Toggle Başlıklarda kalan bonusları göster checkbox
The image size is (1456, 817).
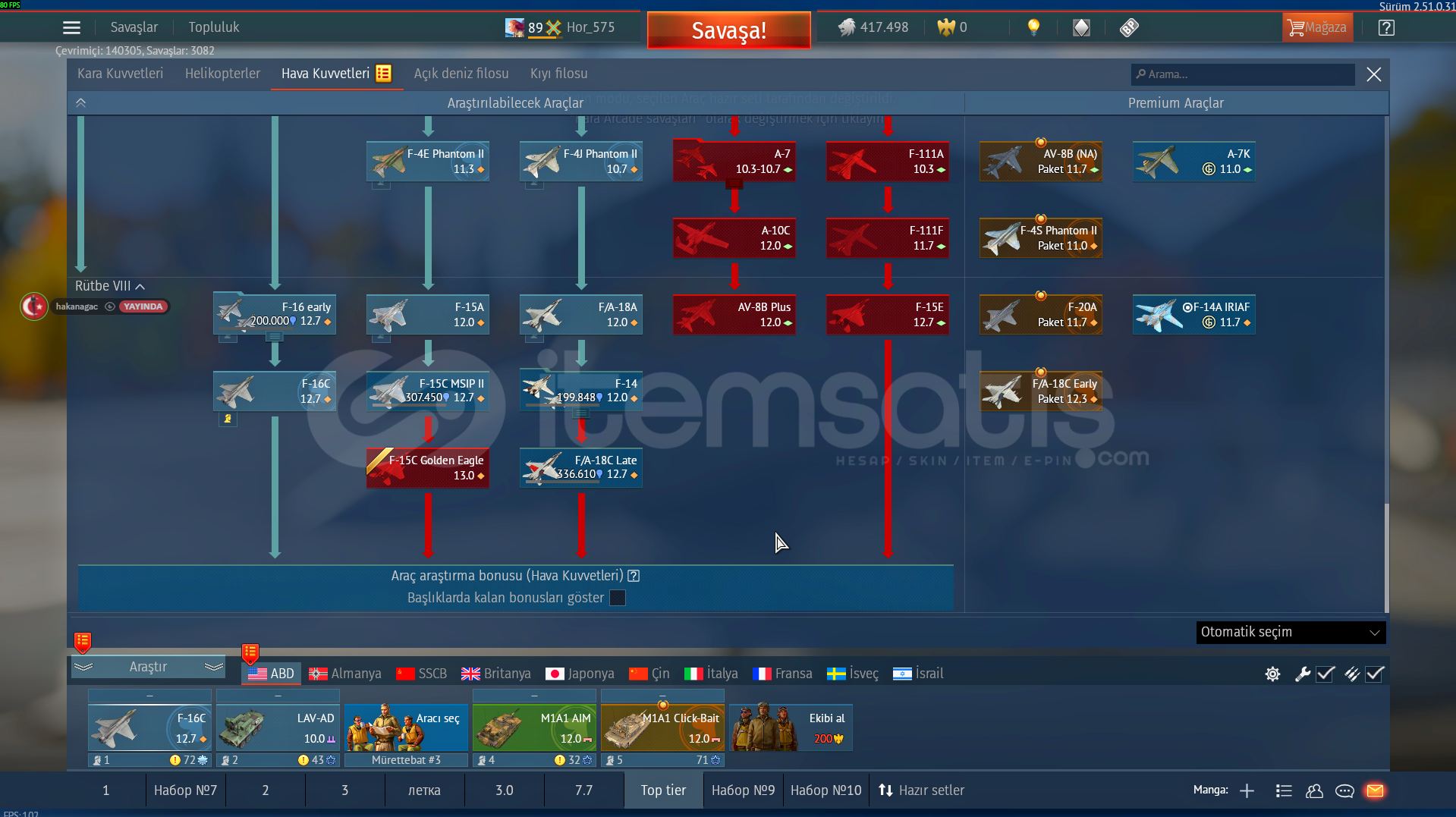pyautogui.click(x=618, y=598)
